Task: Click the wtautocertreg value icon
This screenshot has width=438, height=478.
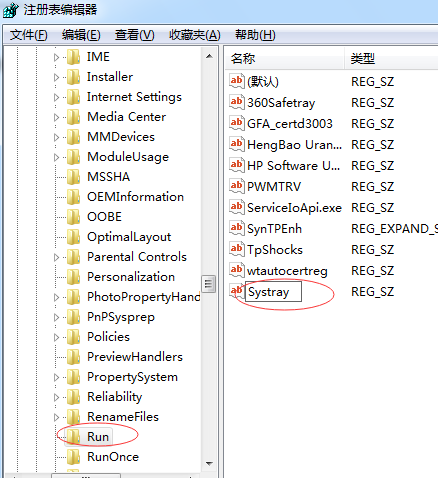Action: (x=237, y=270)
